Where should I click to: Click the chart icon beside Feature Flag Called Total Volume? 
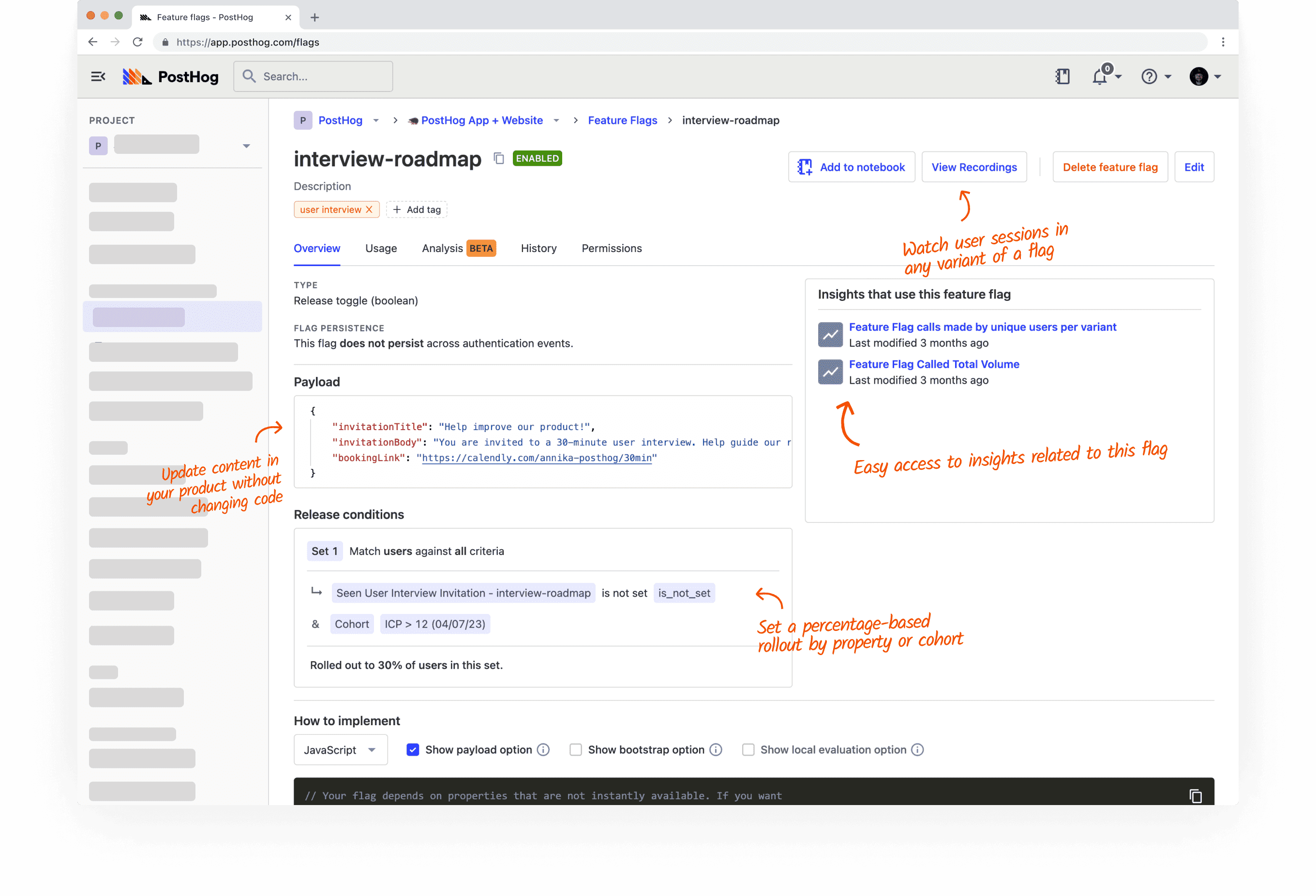(x=830, y=372)
